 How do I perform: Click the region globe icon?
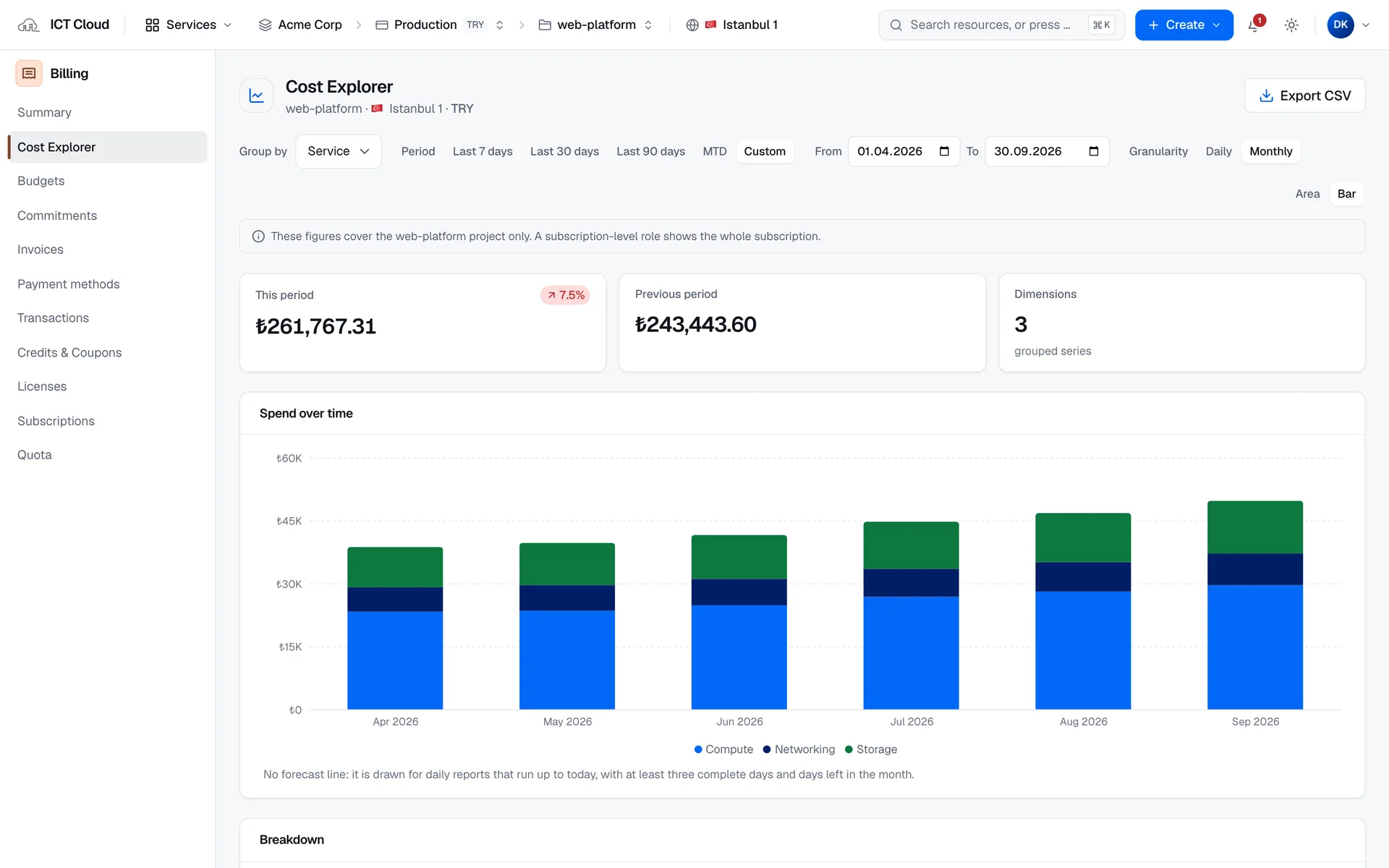[x=692, y=25]
